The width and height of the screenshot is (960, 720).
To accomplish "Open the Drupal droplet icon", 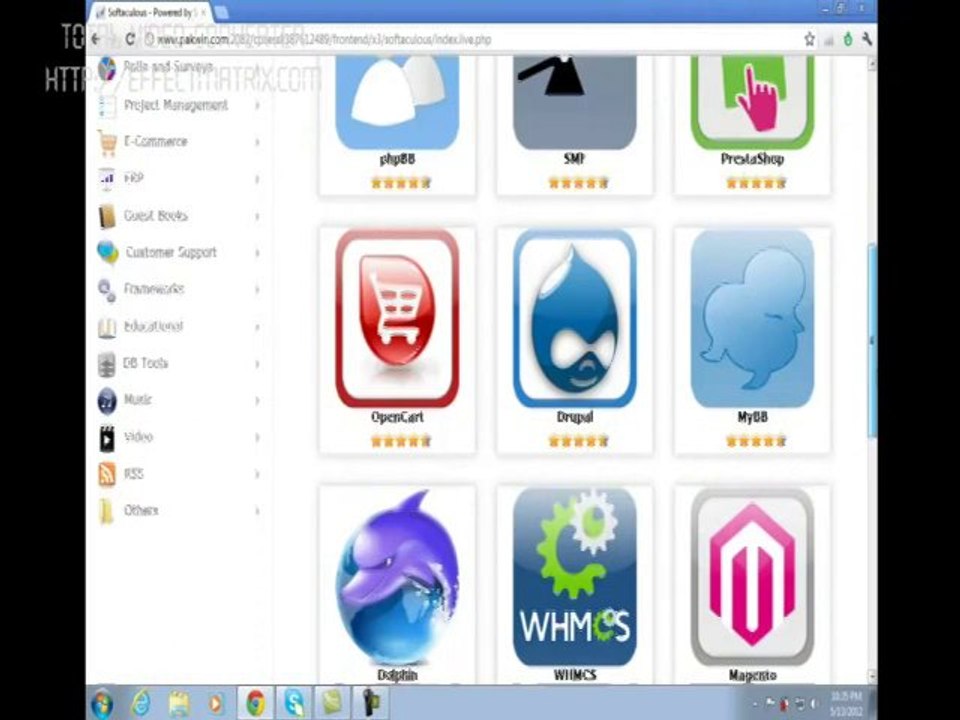I will pos(574,318).
